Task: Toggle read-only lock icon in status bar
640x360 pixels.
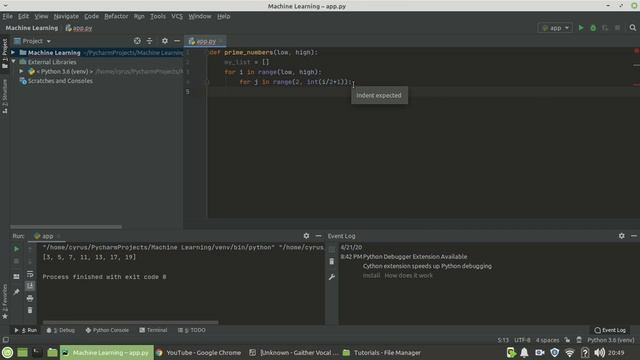Action: 567,340
